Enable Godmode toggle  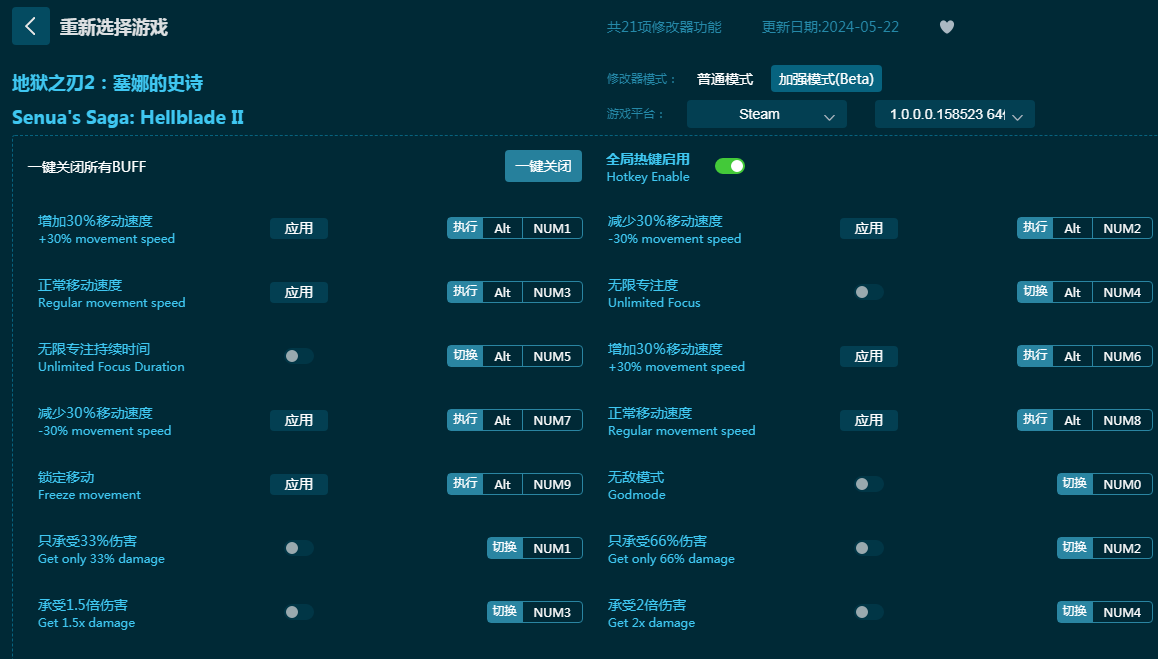click(x=868, y=485)
